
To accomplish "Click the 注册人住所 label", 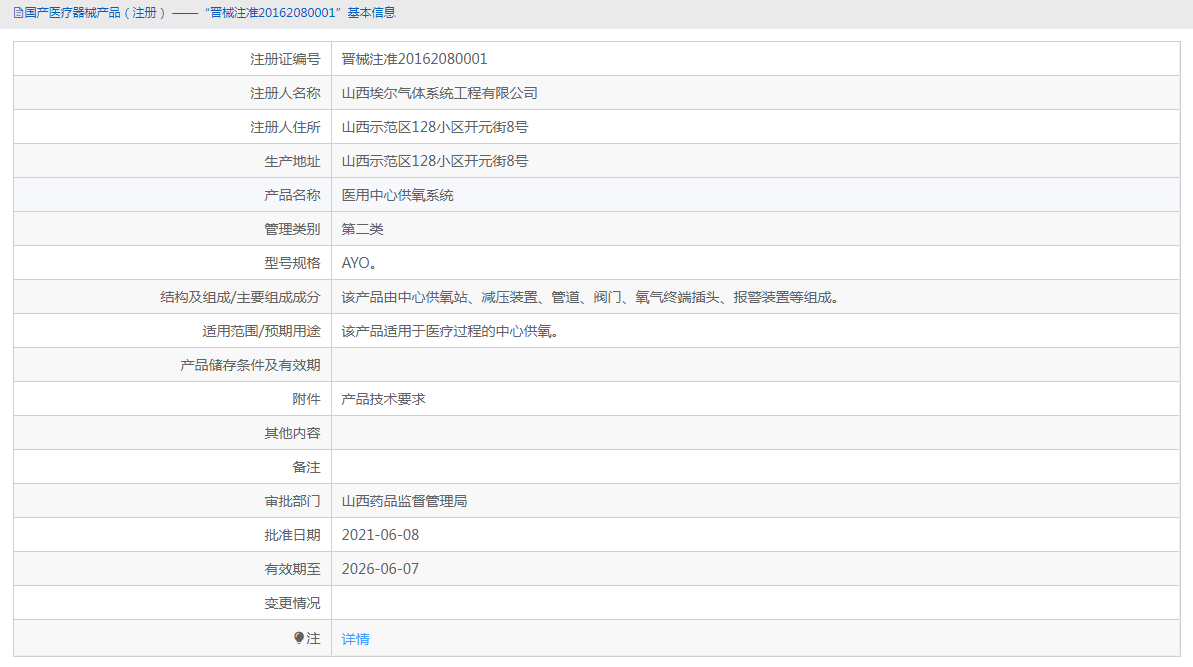I will pyautogui.click(x=285, y=127).
